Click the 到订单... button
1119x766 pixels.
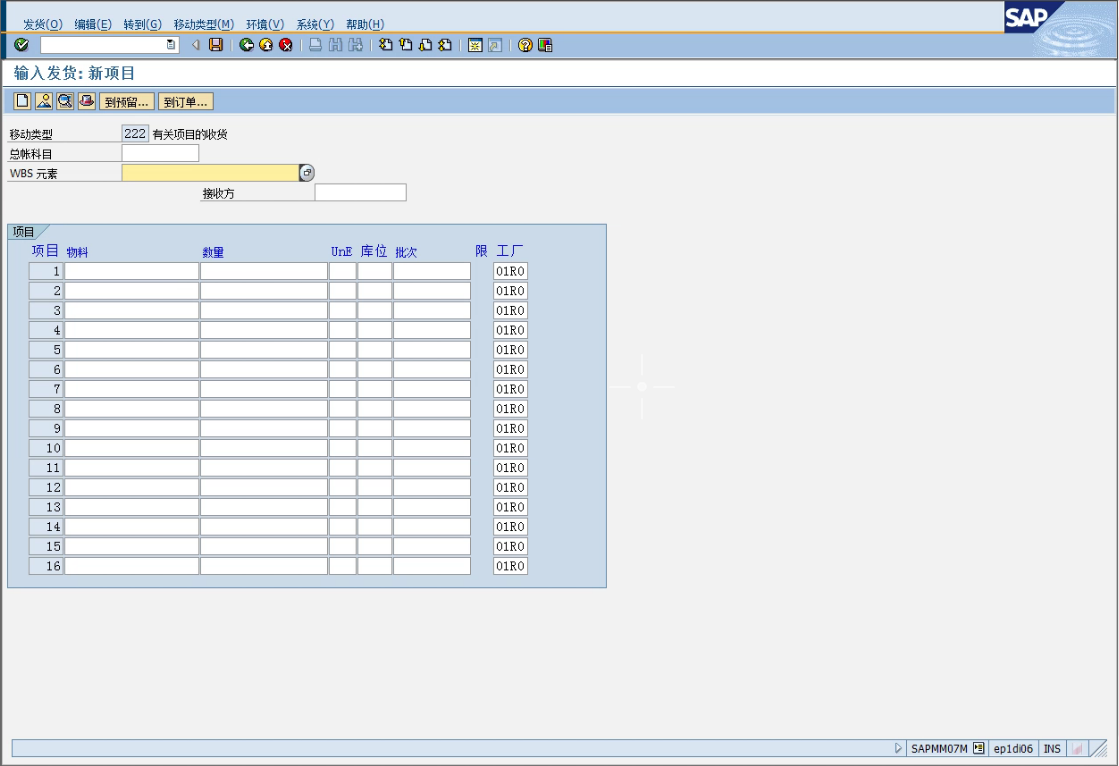pyautogui.click(x=185, y=102)
